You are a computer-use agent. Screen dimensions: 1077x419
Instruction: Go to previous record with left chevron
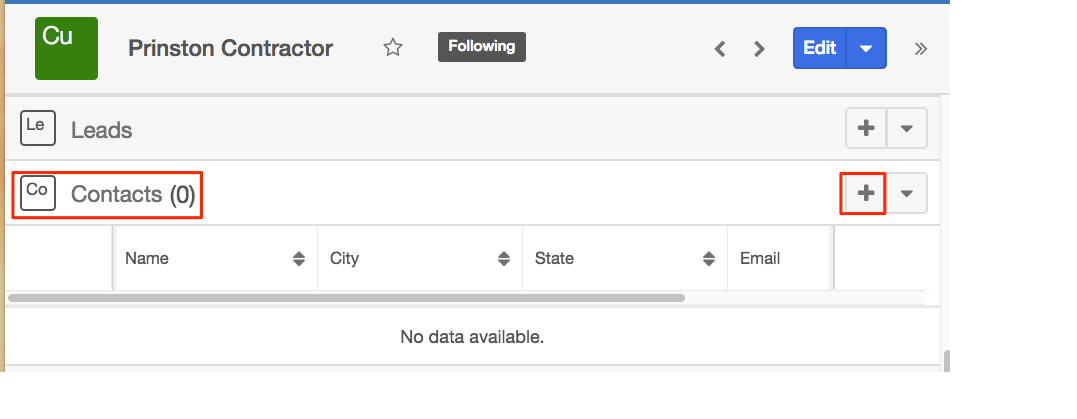720,49
